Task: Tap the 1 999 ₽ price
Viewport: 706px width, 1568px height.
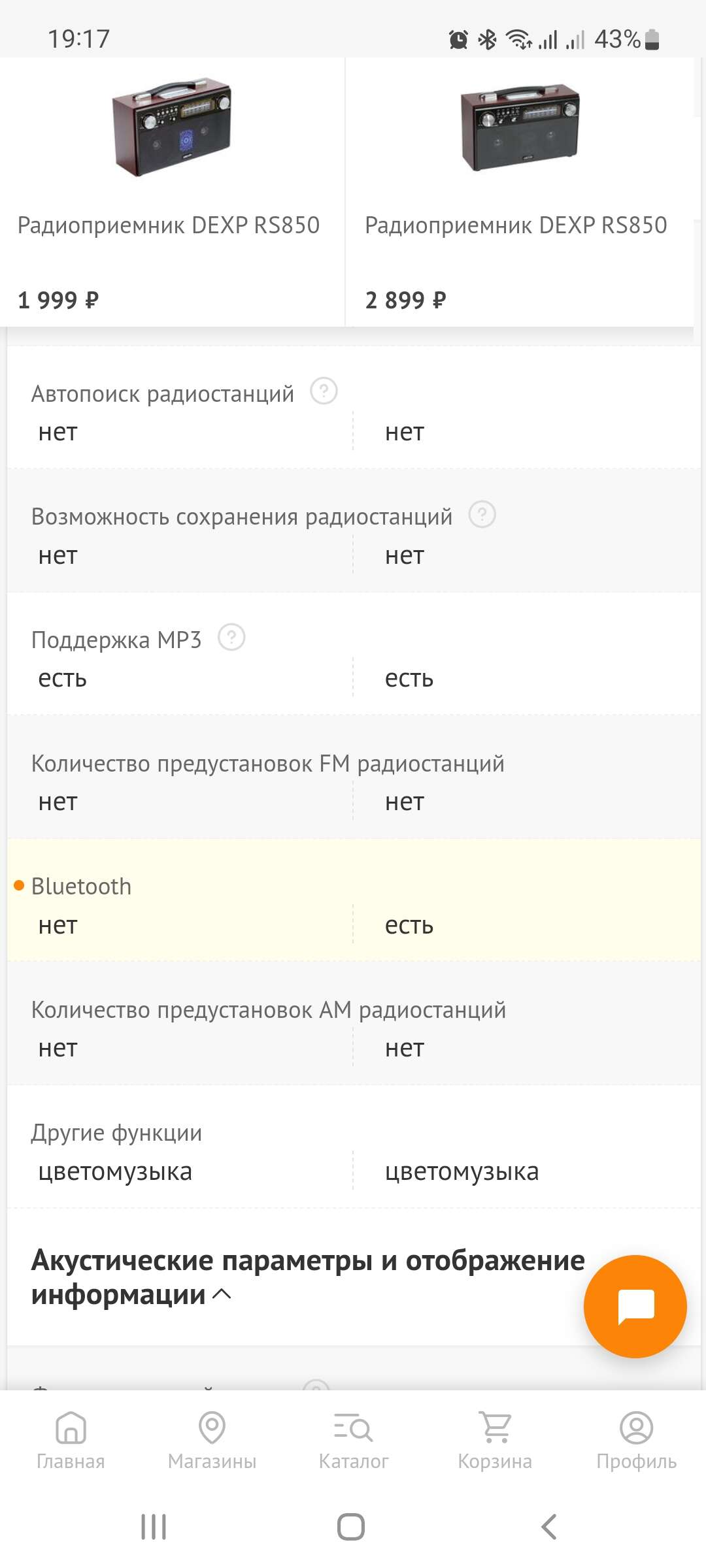Action: pyautogui.click(x=58, y=301)
